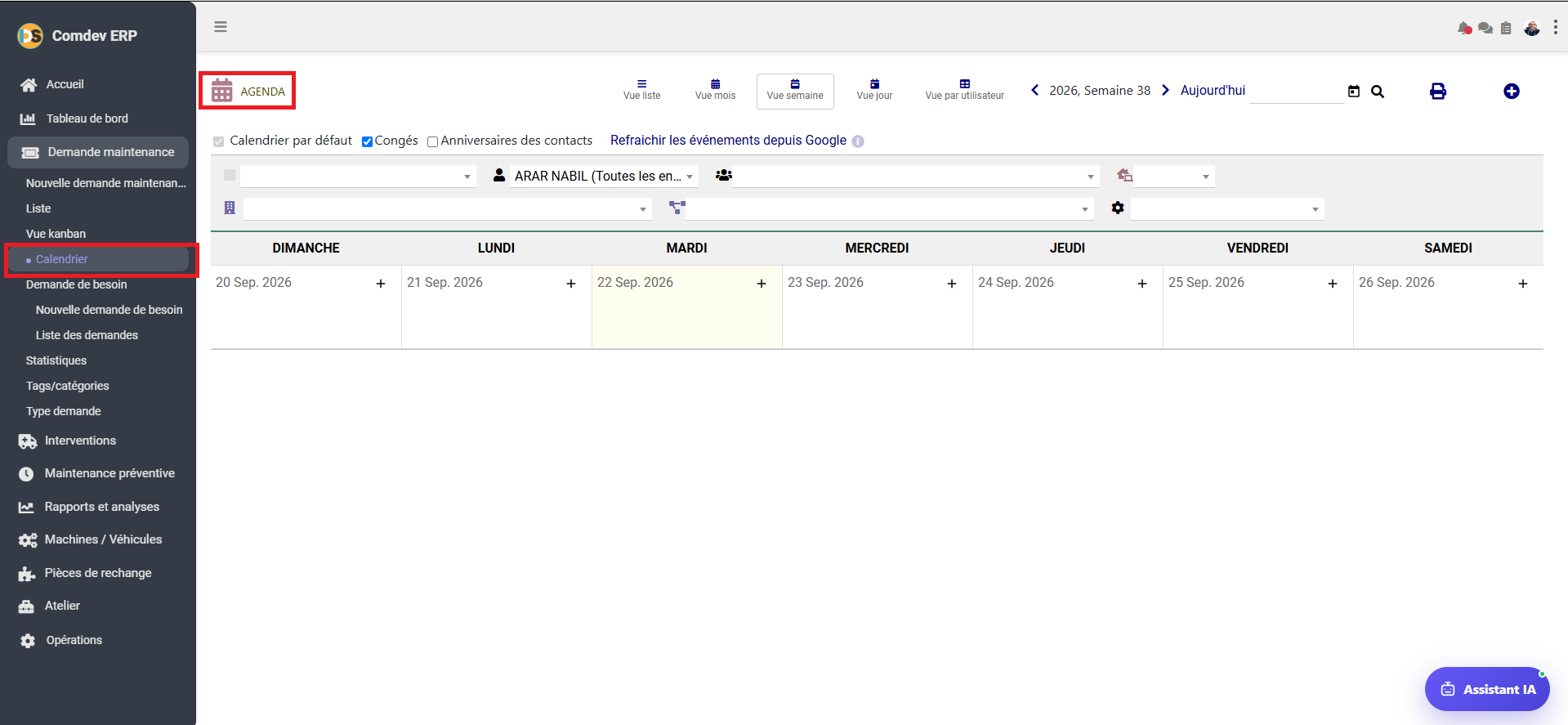This screenshot has height=725, width=1568.
Task: Add event on 22 Sep. 2026
Action: [762, 284]
